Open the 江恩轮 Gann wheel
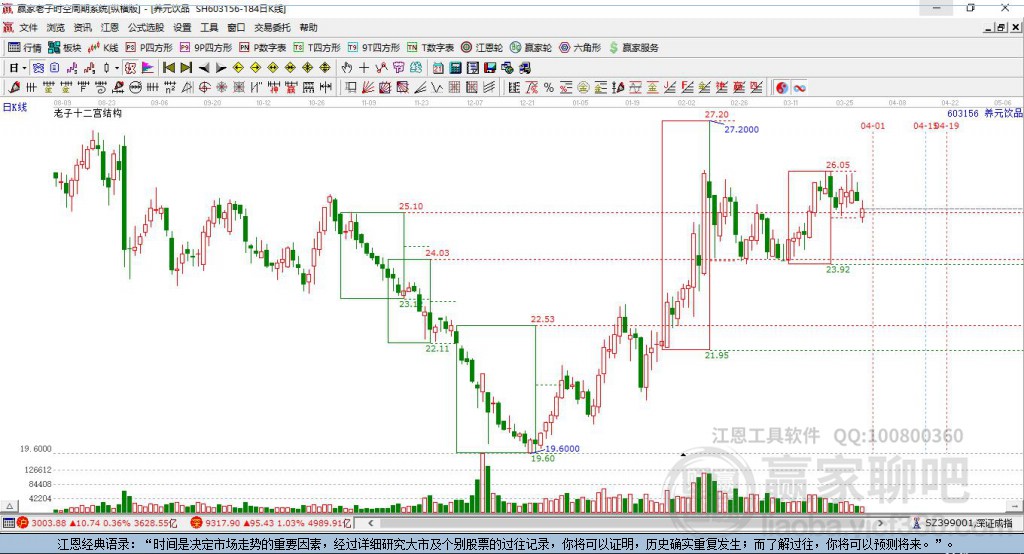 (x=482, y=48)
